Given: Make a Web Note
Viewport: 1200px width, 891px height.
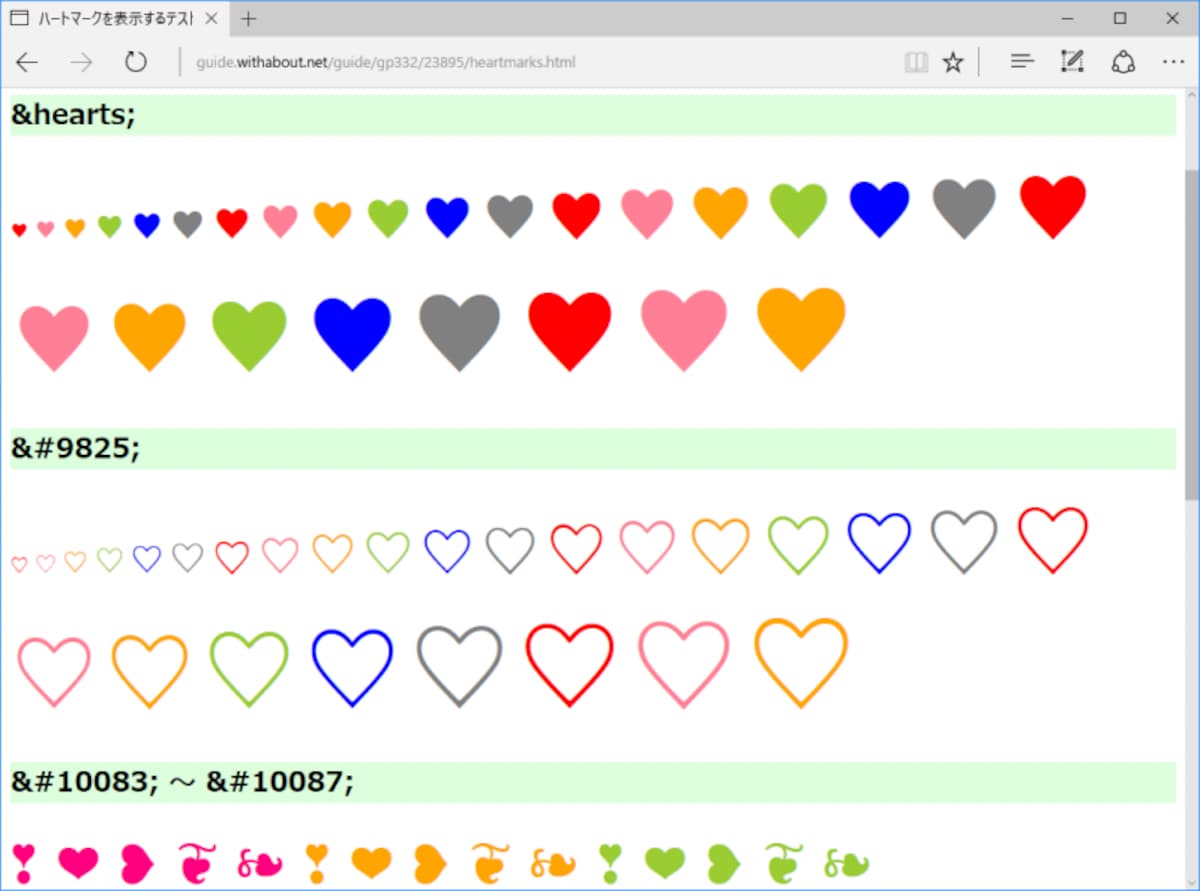Looking at the screenshot, I should 1072,62.
